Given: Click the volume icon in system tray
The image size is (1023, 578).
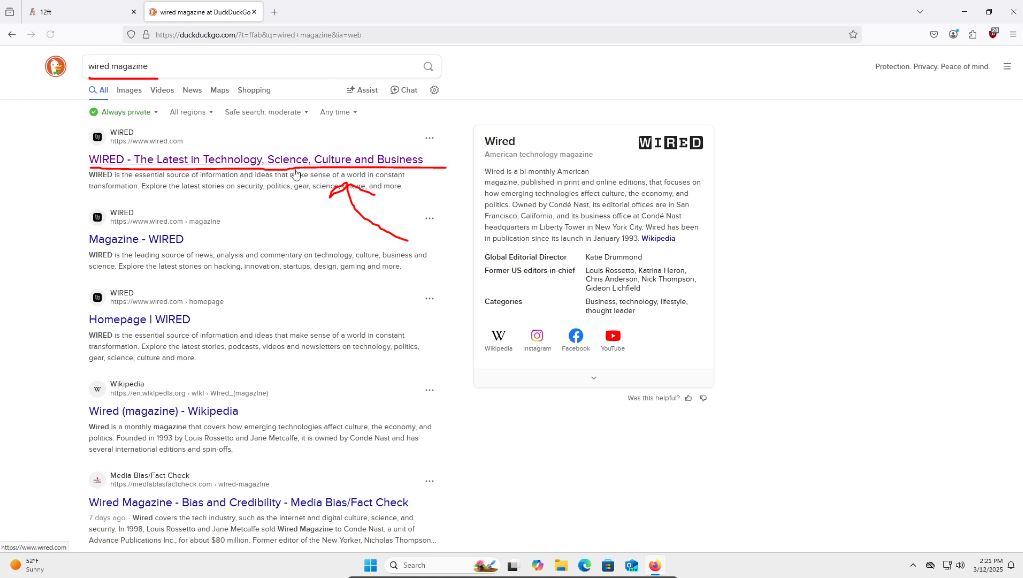Looking at the screenshot, I should [960, 565].
